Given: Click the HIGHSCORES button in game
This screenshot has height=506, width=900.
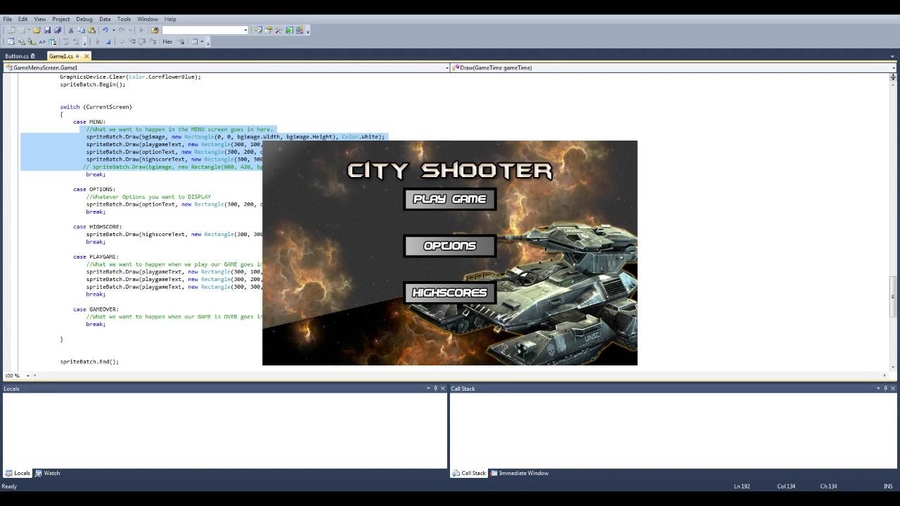Looking at the screenshot, I should [x=450, y=293].
